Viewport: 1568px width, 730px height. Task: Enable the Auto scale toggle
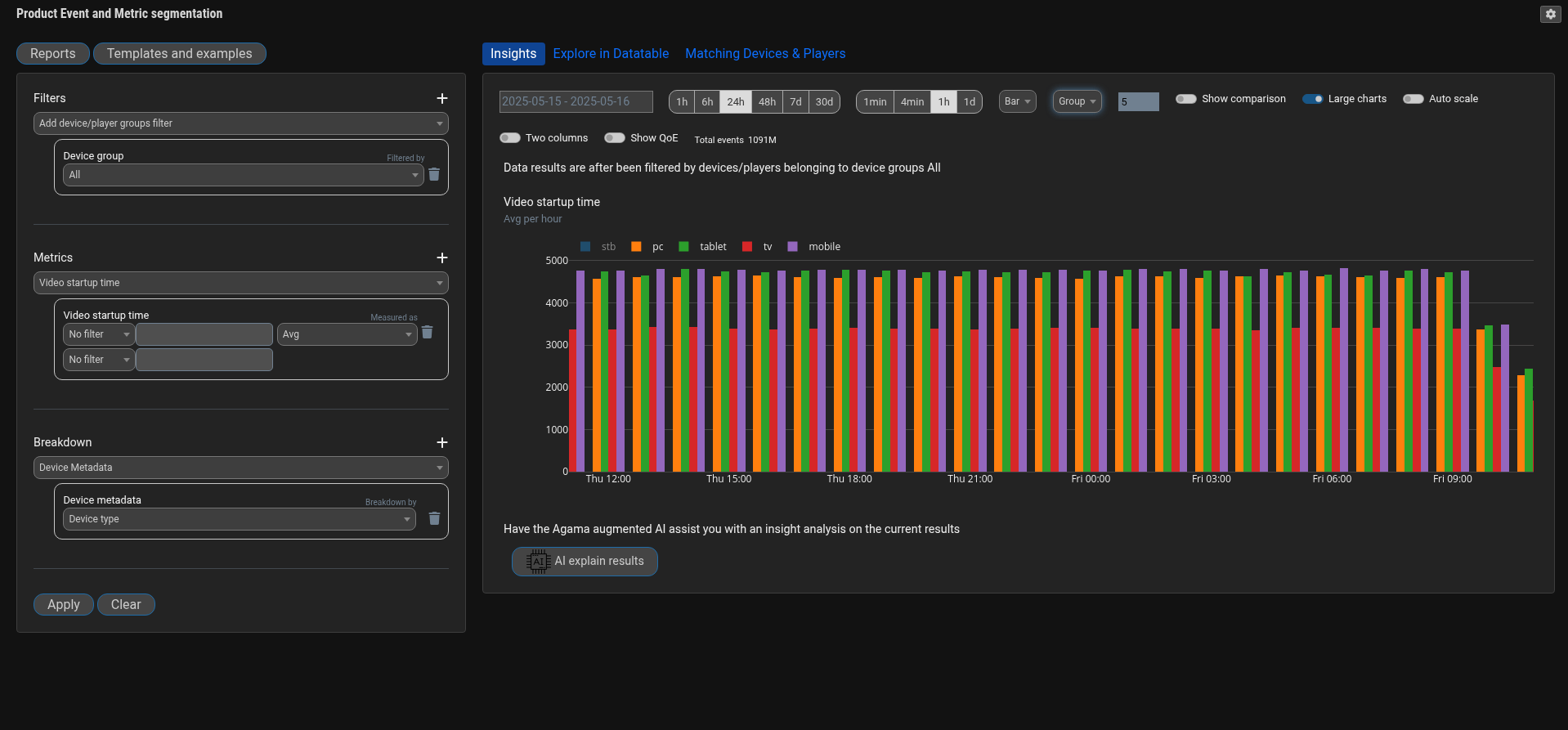[x=1413, y=99]
